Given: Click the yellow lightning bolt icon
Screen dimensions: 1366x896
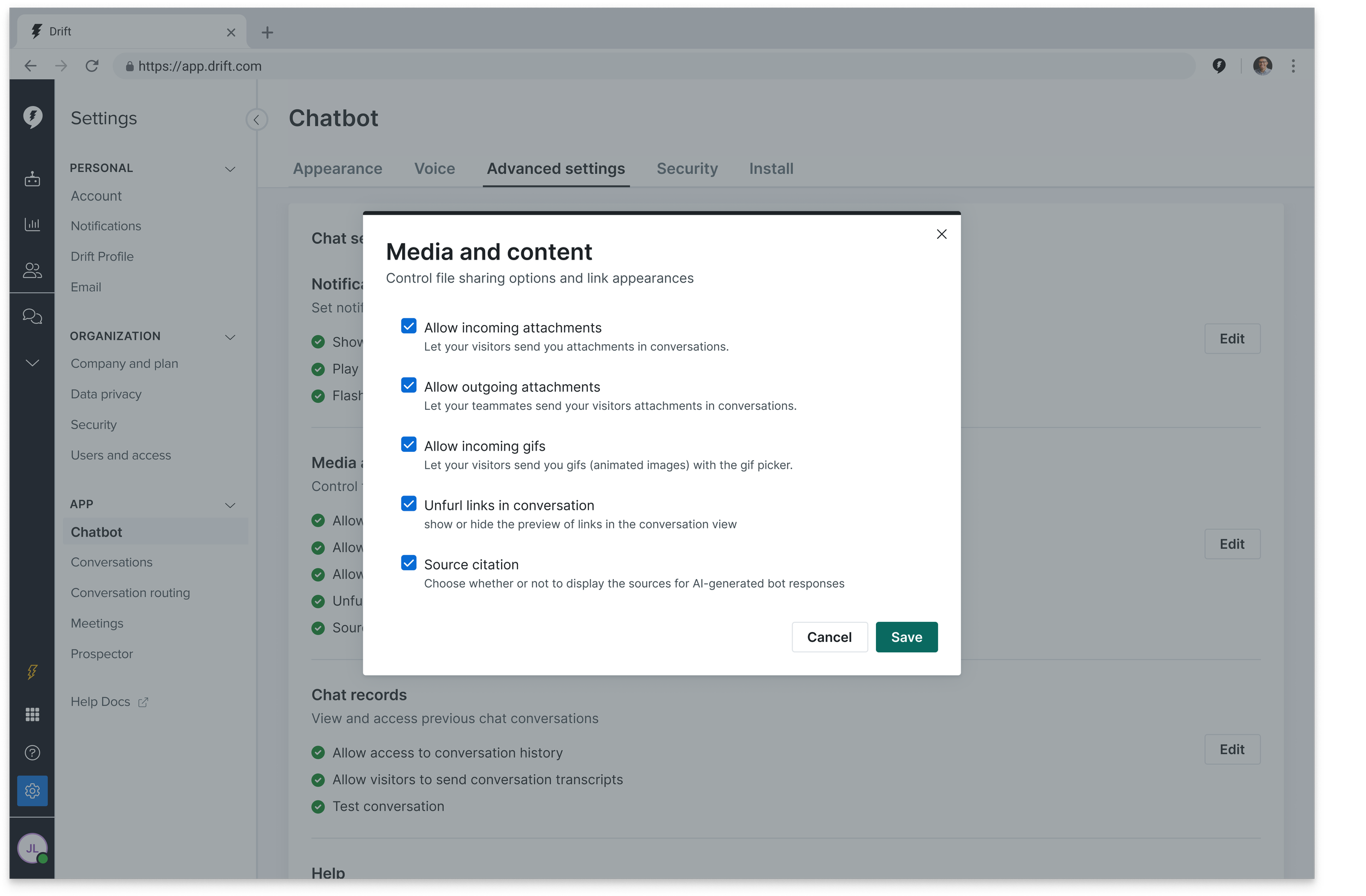Looking at the screenshot, I should point(32,671).
